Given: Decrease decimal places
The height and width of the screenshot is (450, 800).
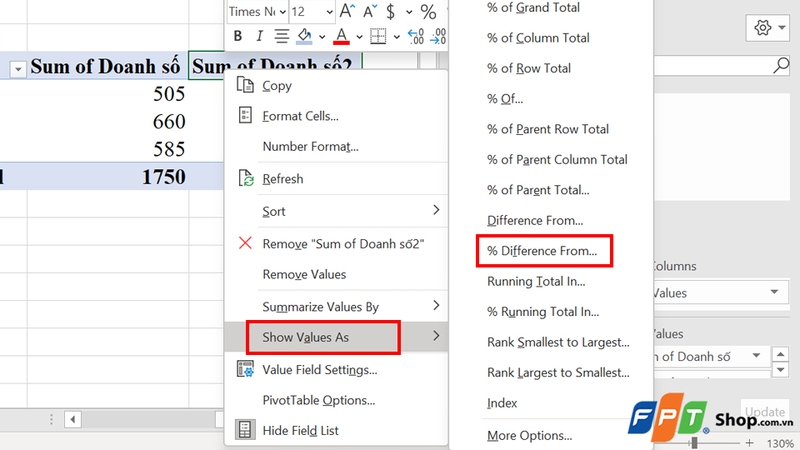Looking at the screenshot, I should click(438, 36).
